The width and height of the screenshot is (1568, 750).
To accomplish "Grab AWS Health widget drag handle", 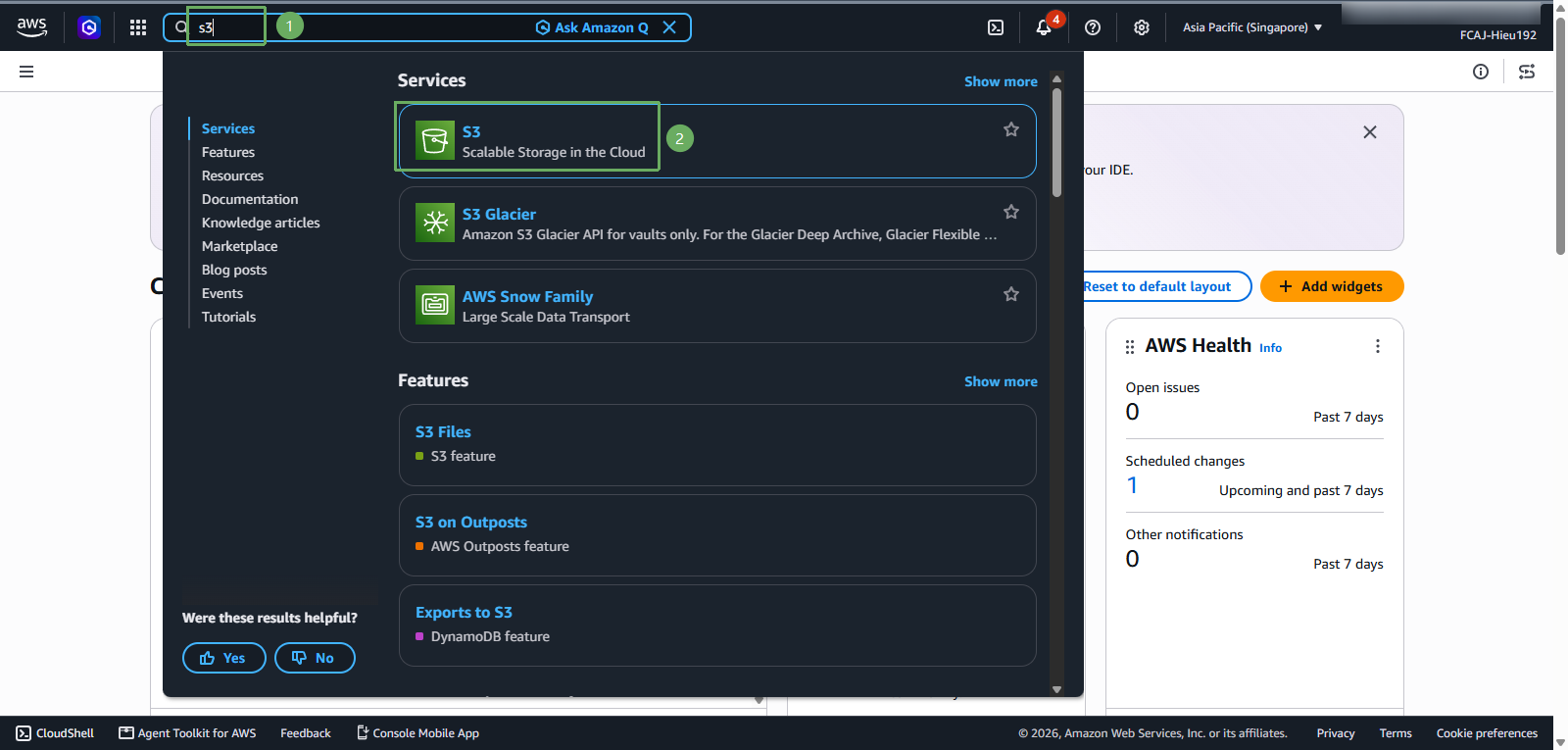I will pos(1130,347).
